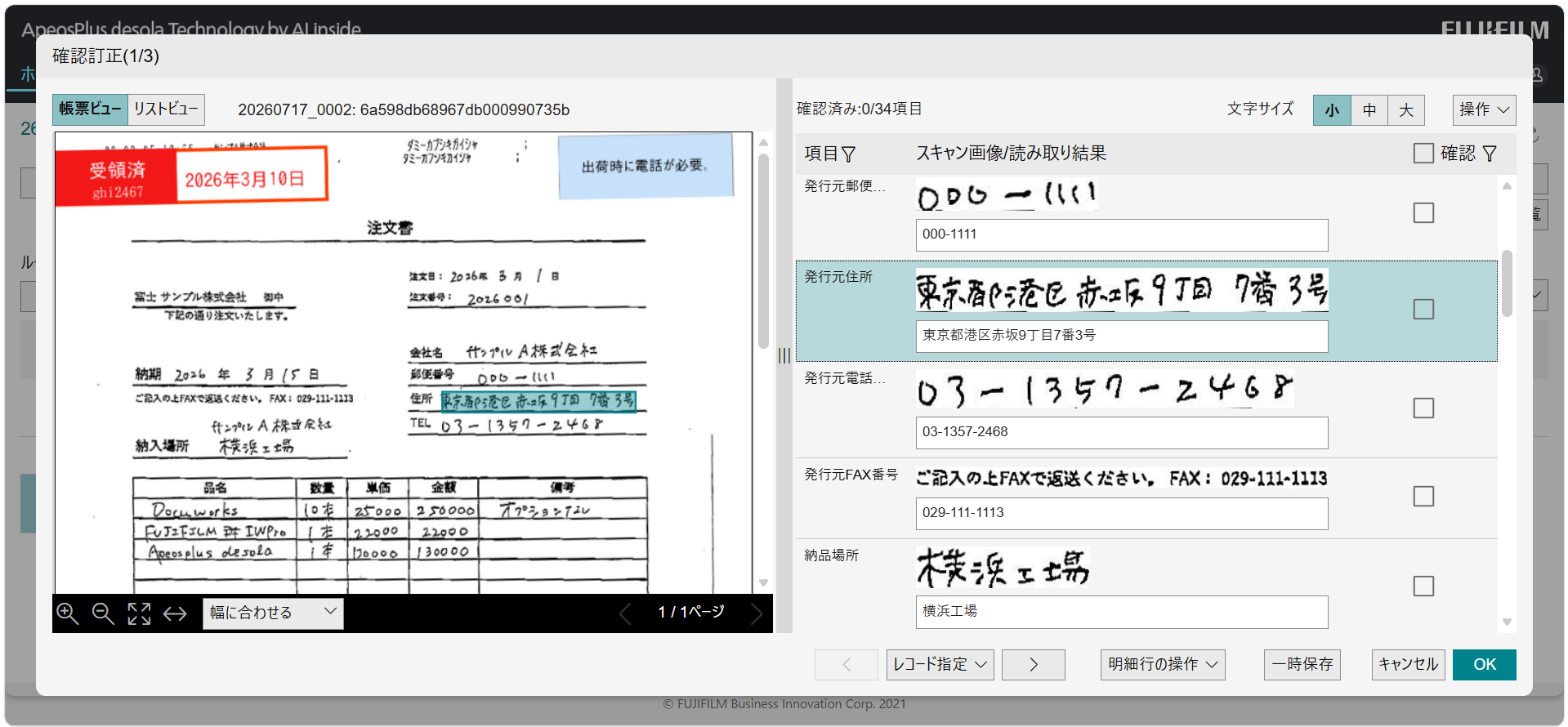This screenshot has width=1568, height=727.
Task: Set text size to 大
Action: tap(1406, 110)
